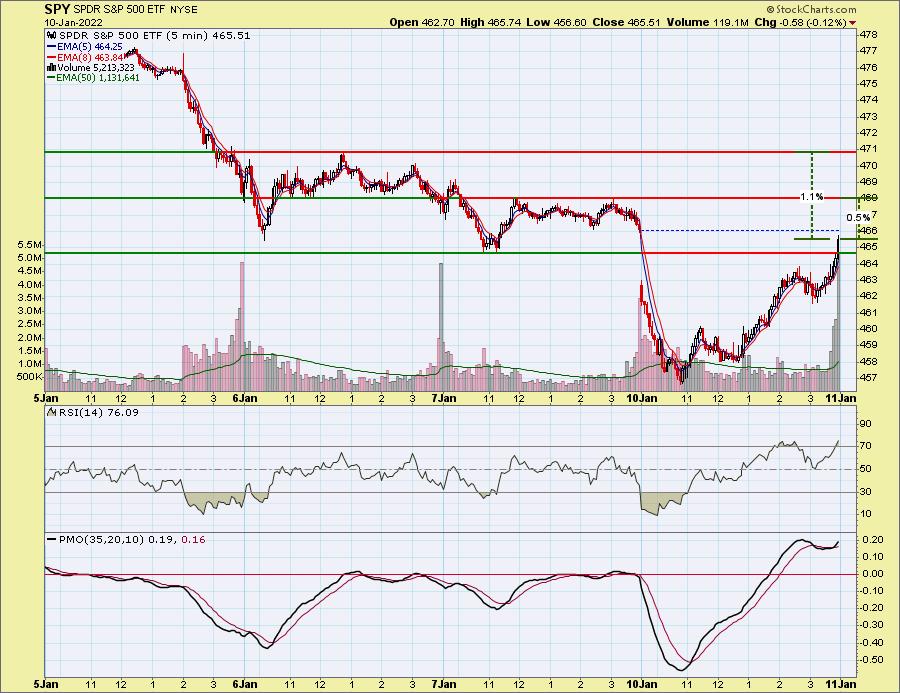The image size is (900, 693).
Task: Click the PMO axis label 0.20
Action: pos(873,540)
